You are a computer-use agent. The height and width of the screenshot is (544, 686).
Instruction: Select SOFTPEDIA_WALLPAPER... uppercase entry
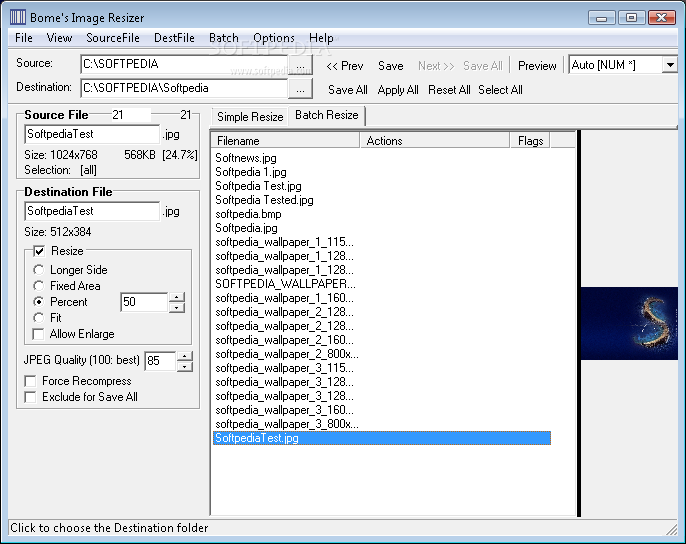(x=286, y=284)
